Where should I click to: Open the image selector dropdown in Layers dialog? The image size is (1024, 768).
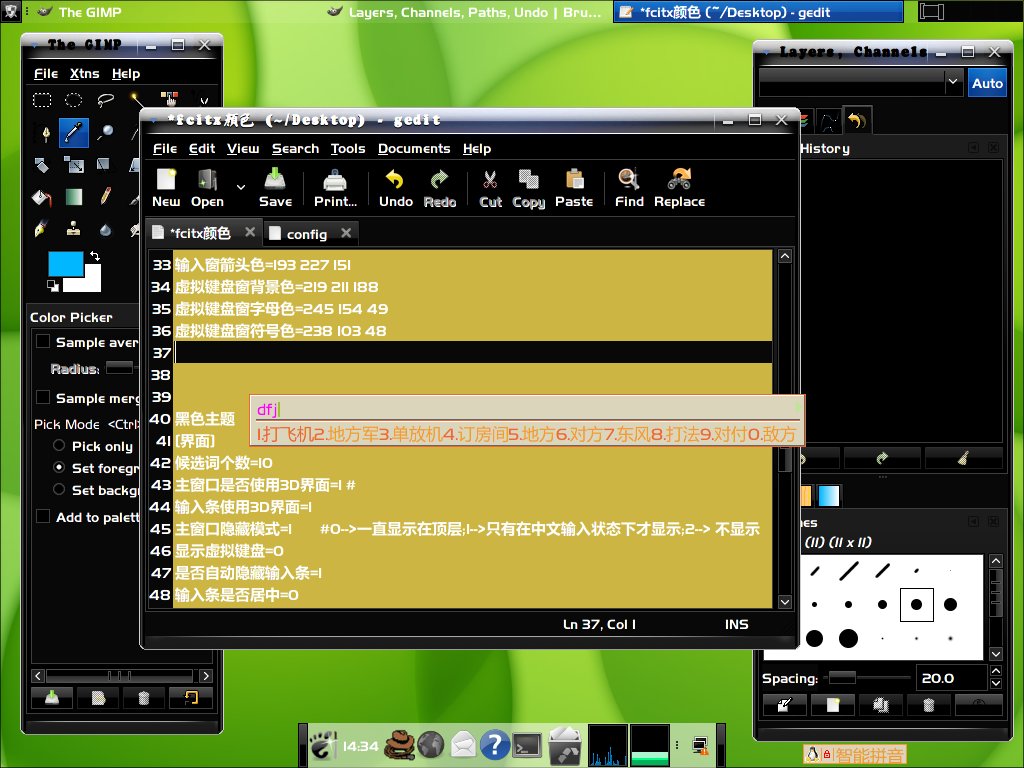point(860,82)
